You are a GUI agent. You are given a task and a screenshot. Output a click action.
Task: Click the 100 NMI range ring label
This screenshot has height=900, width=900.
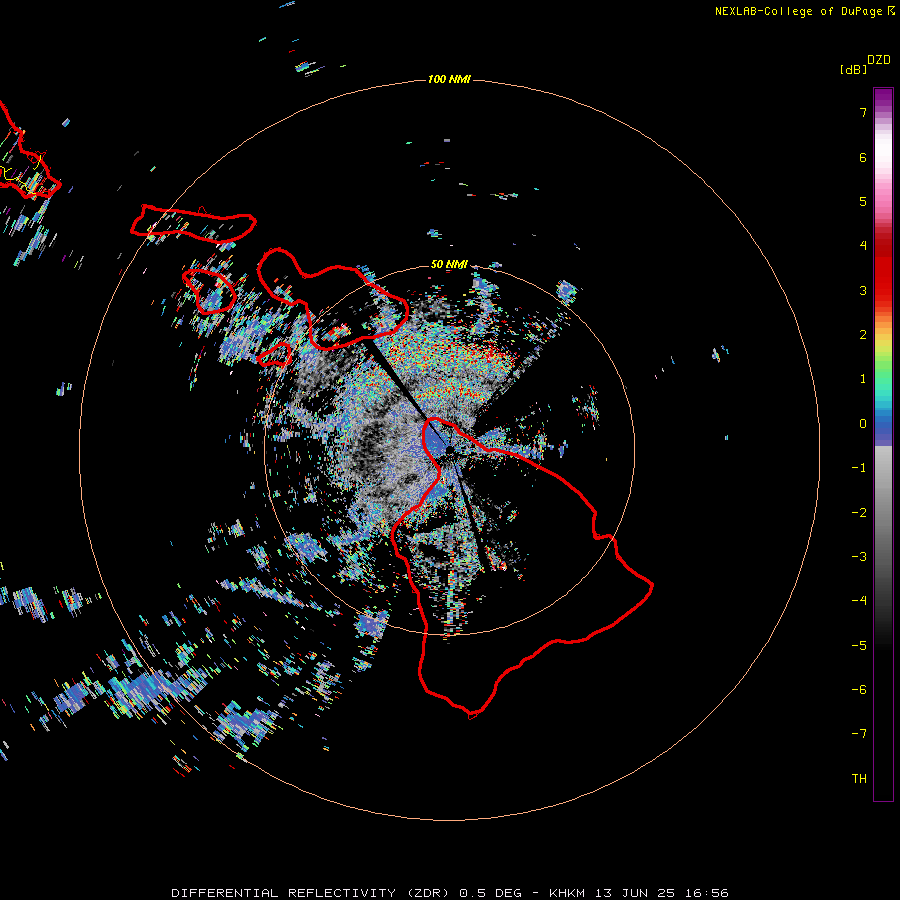tap(449, 79)
